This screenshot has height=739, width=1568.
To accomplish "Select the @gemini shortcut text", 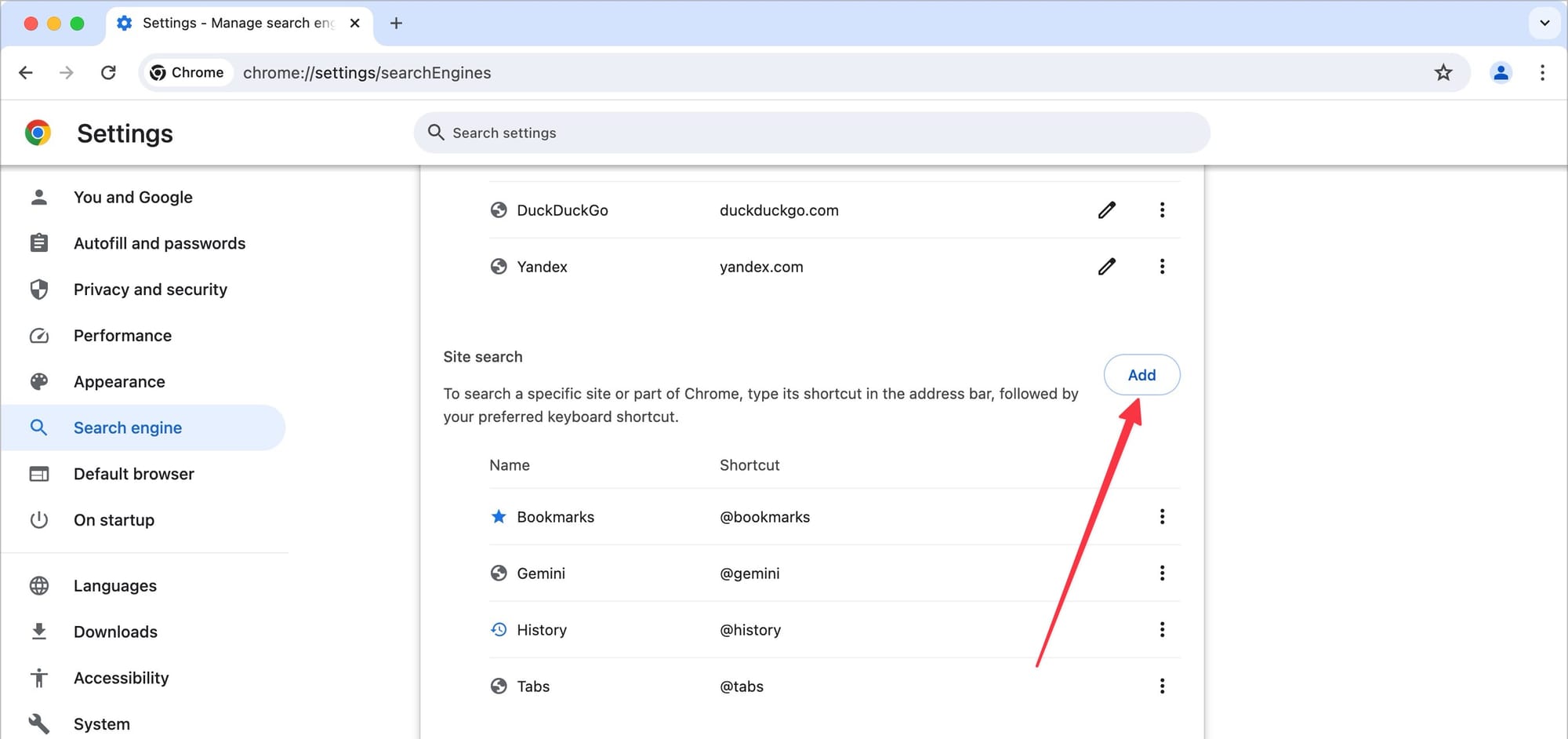I will tap(750, 573).
